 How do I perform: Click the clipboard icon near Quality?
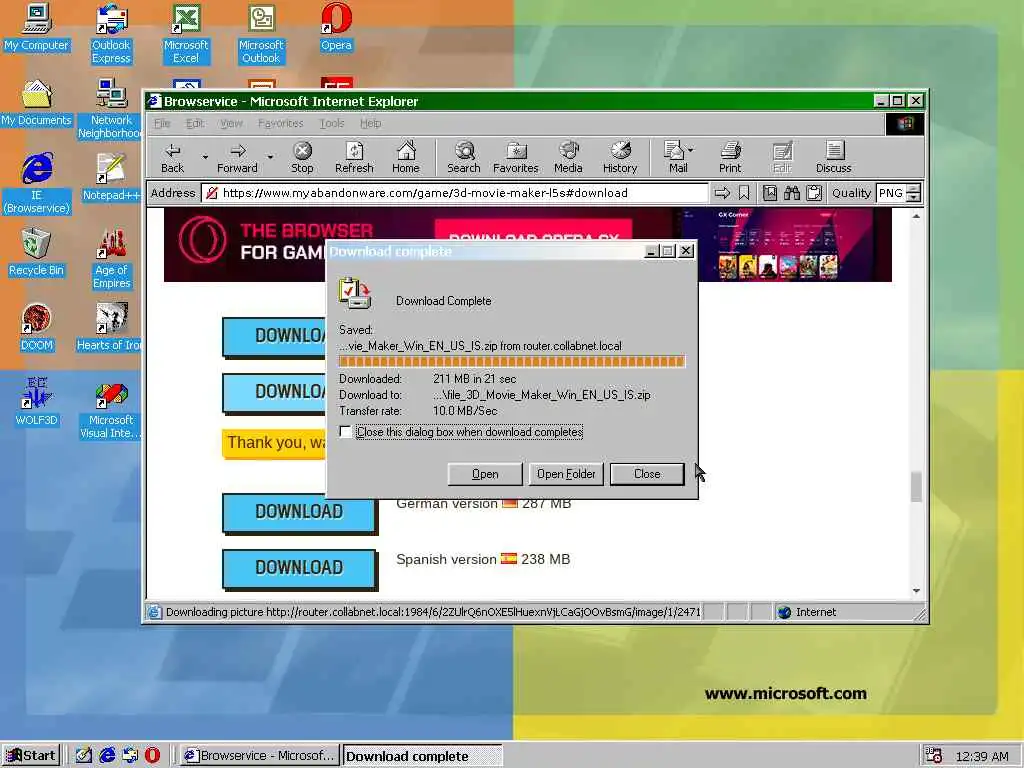point(814,193)
